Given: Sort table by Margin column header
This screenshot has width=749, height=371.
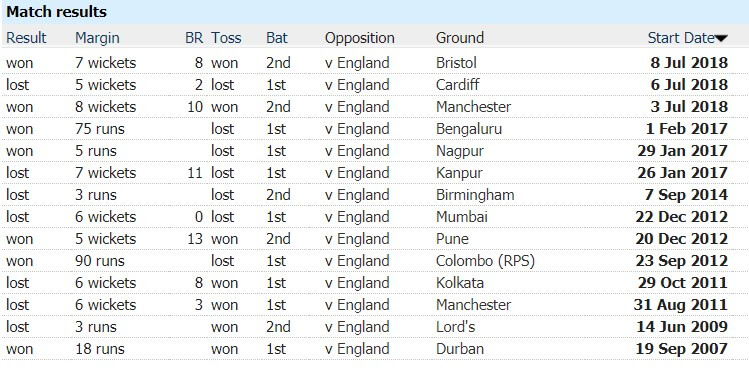Looking at the screenshot, I should click(x=97, y=38).
